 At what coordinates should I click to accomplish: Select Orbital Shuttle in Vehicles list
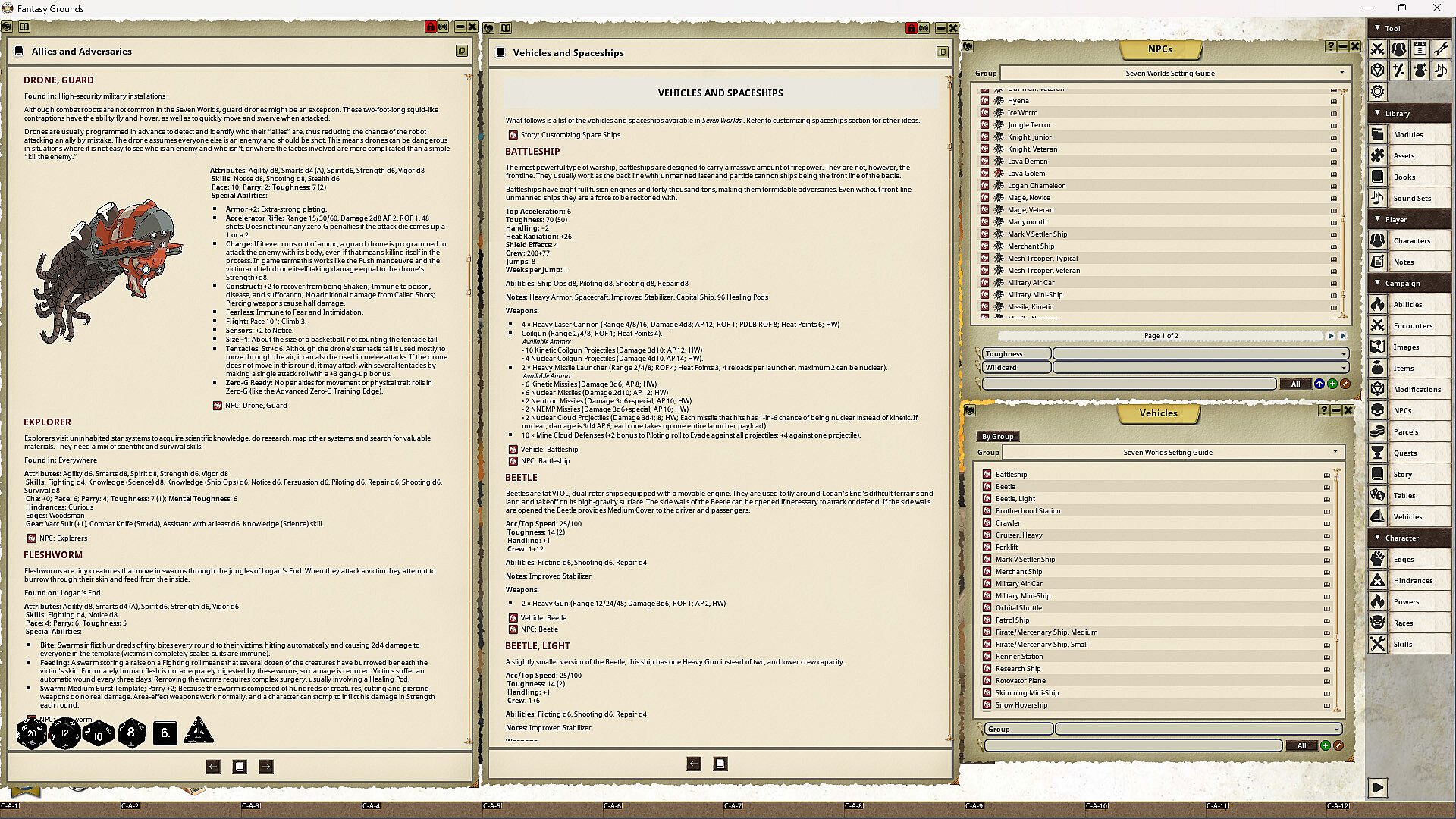(x=1018, y=608)
